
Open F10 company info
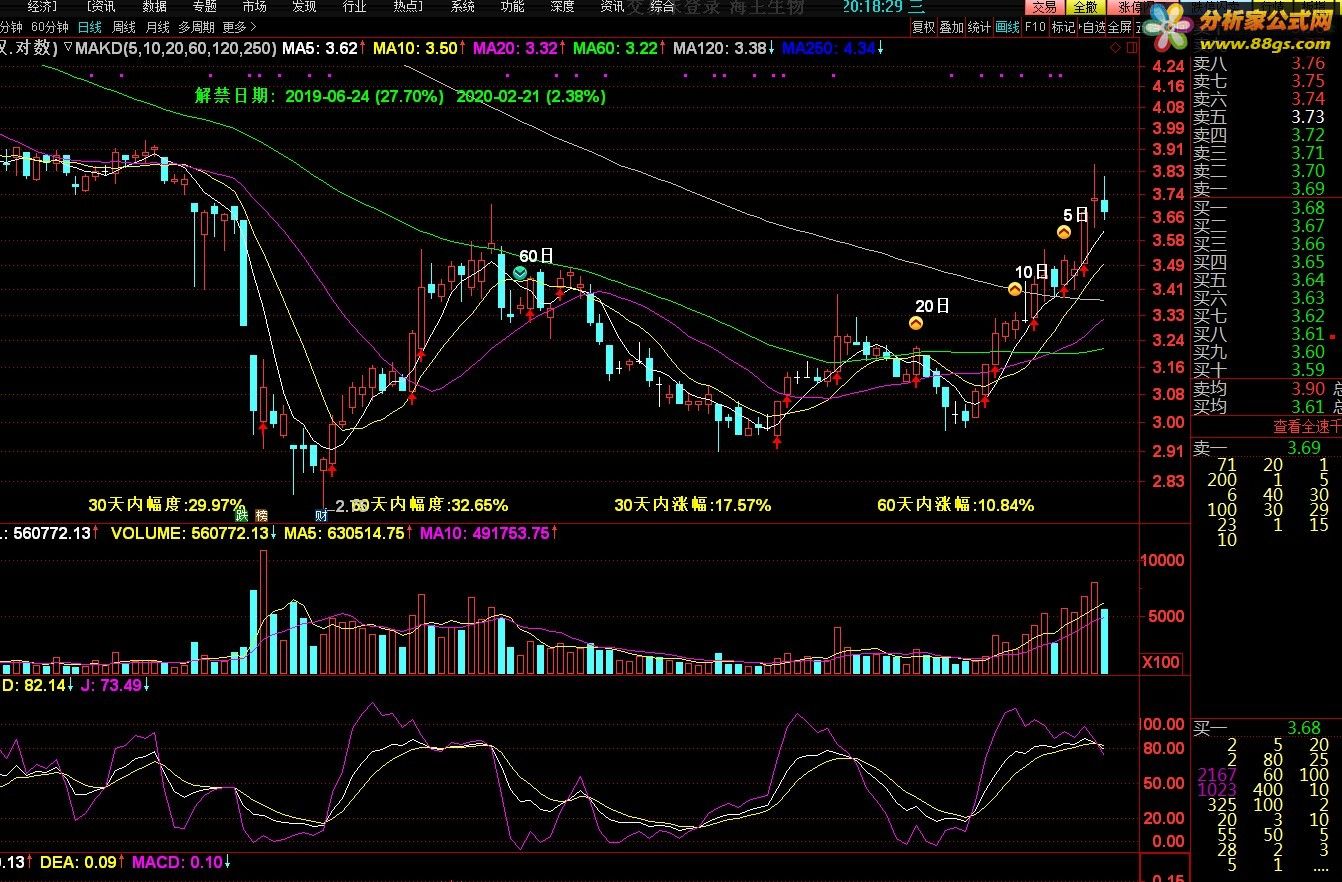pos(1035,27)
